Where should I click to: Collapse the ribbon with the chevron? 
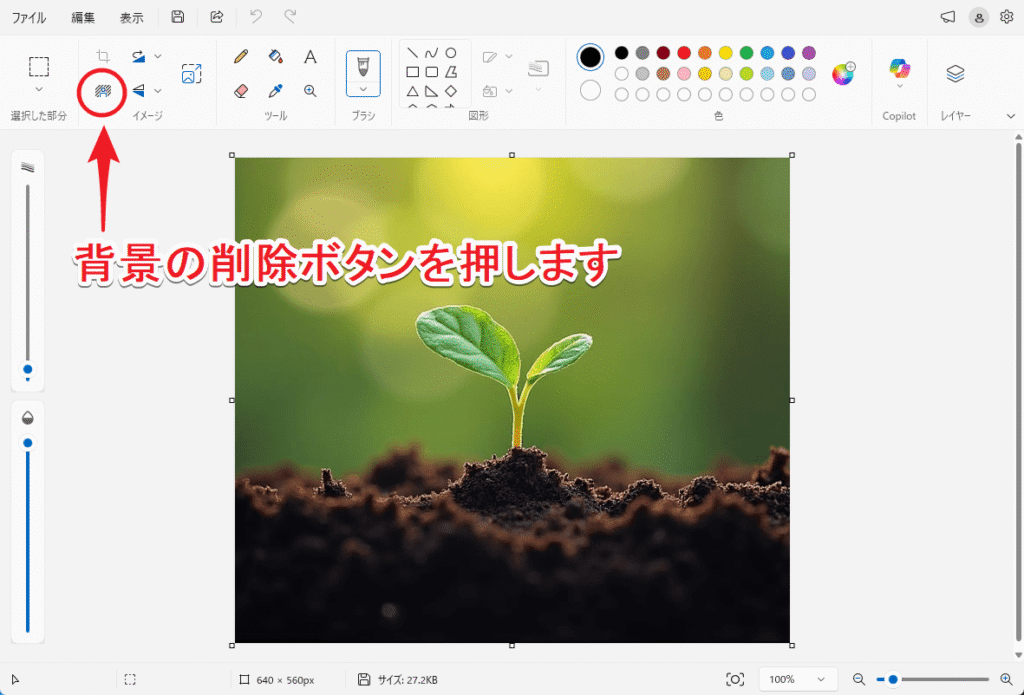point(1010,116)
